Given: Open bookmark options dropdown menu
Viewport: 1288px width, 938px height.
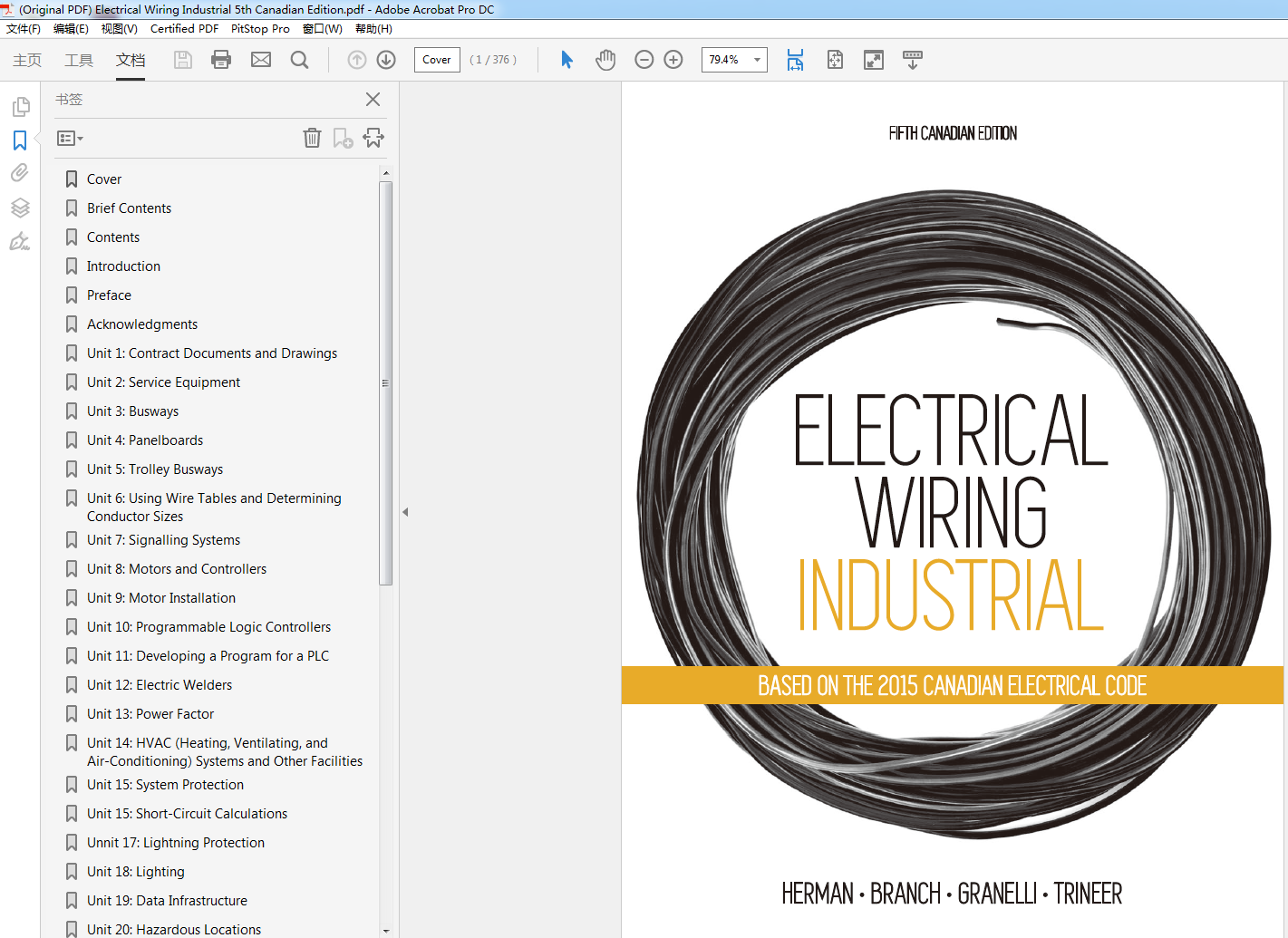Looking at the screenshot, I should [x=70, y=139].
